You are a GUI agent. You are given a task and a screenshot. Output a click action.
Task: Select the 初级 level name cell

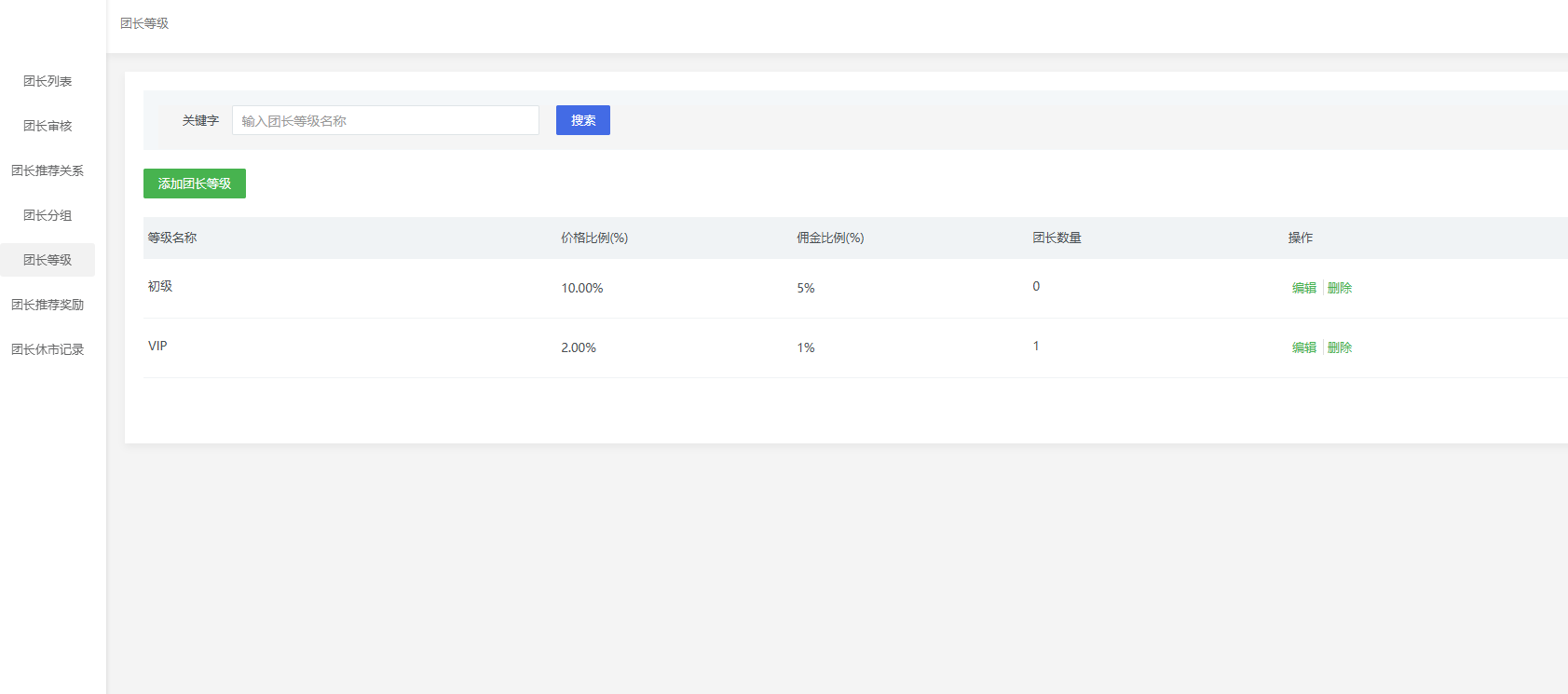point(160,286)
